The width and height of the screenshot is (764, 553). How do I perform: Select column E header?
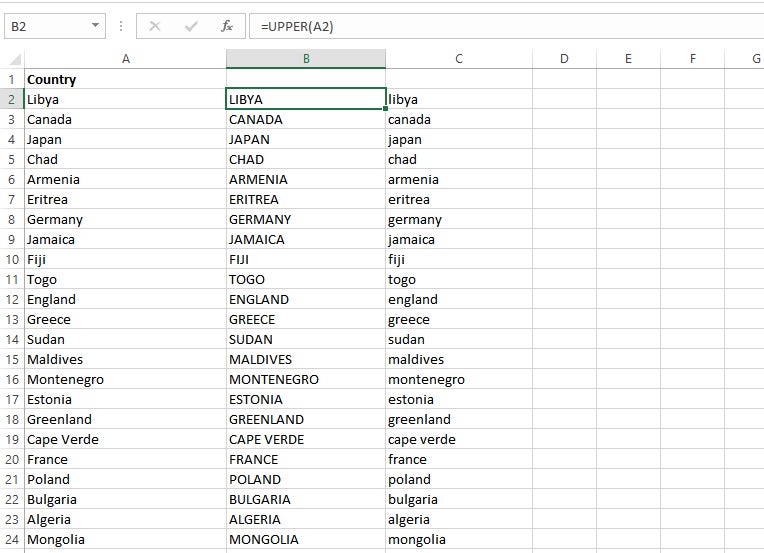point(629,59)
